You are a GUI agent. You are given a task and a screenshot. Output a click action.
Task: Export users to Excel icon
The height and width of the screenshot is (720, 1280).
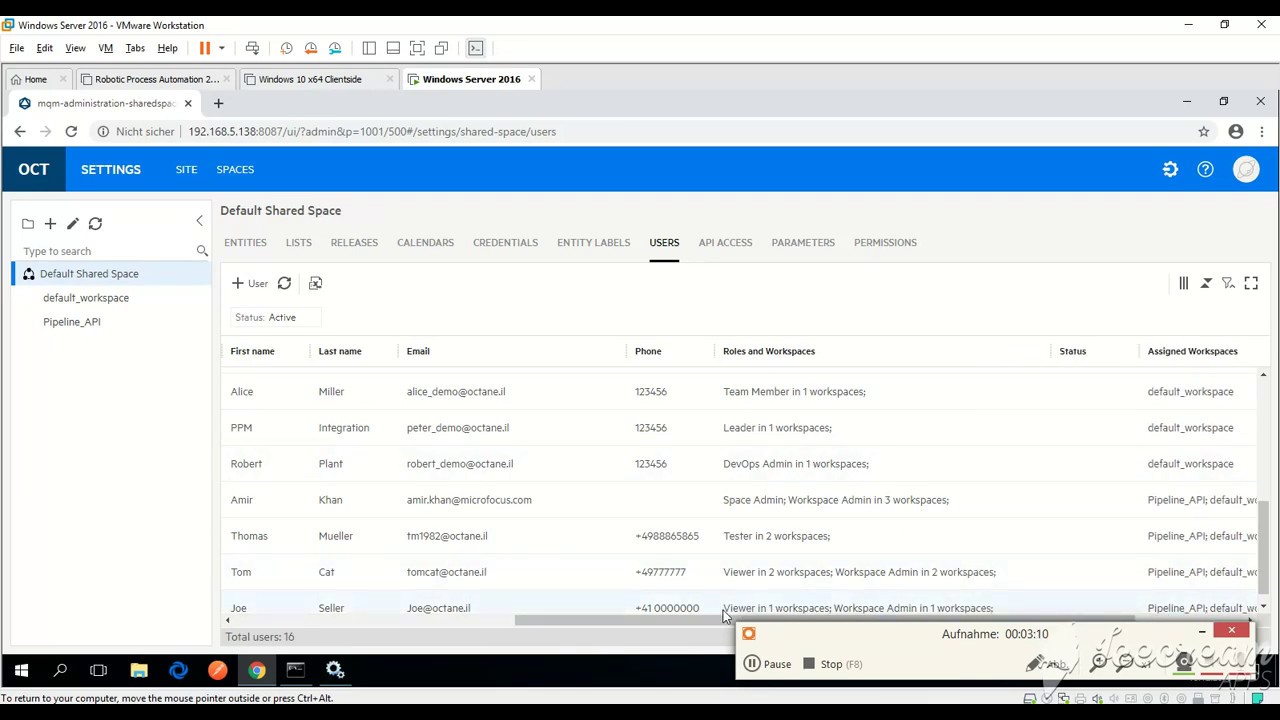click(x=315, y=284)
